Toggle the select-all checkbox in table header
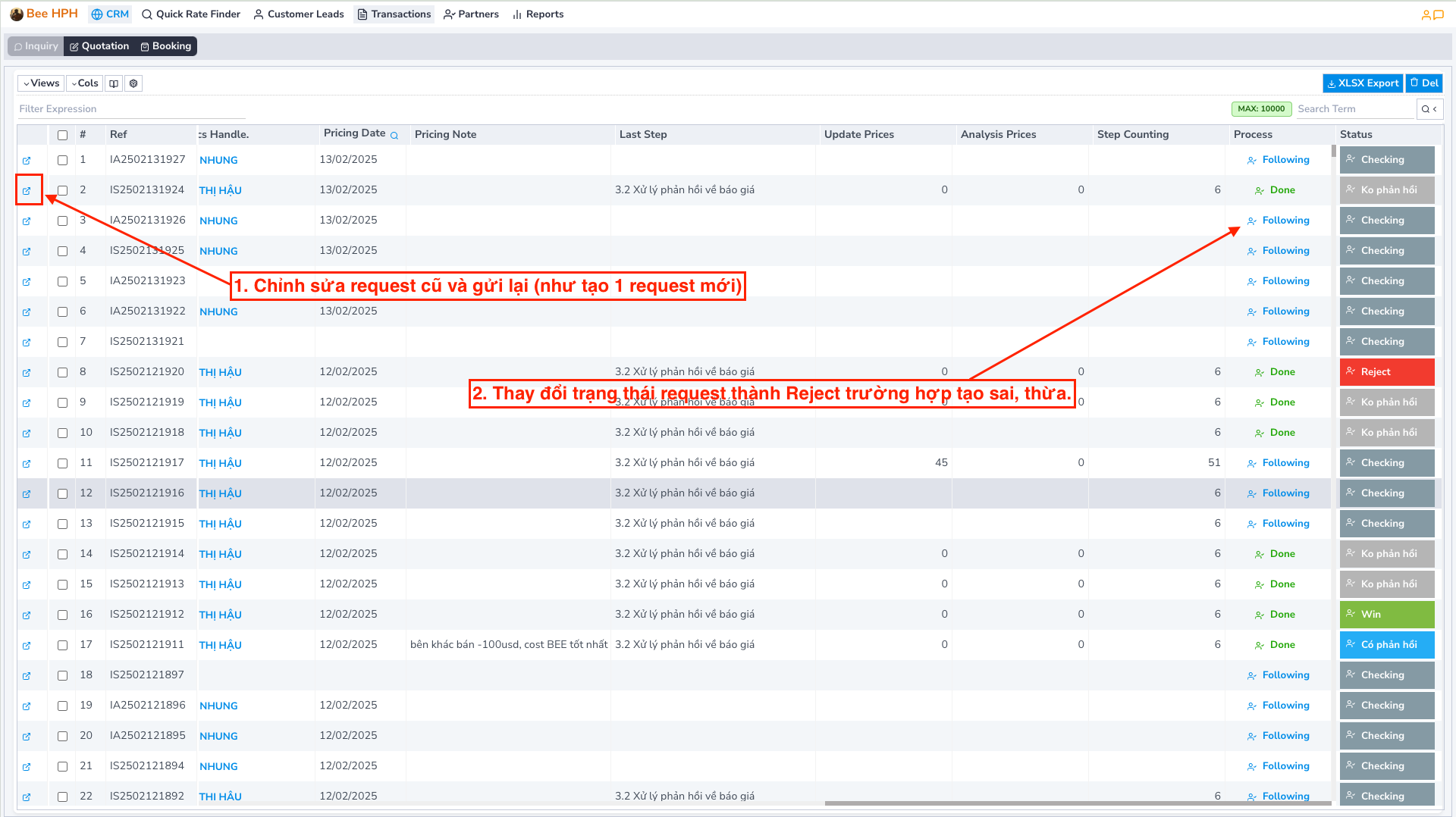This screenshot has height=817, width=1456. point(62,135)
